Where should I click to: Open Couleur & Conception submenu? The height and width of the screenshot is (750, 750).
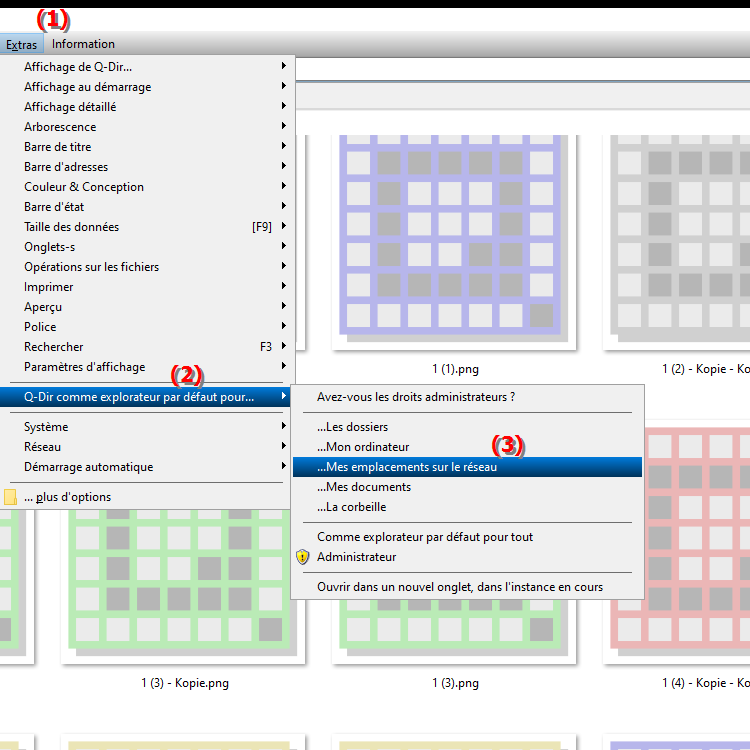tap(146, 187)
